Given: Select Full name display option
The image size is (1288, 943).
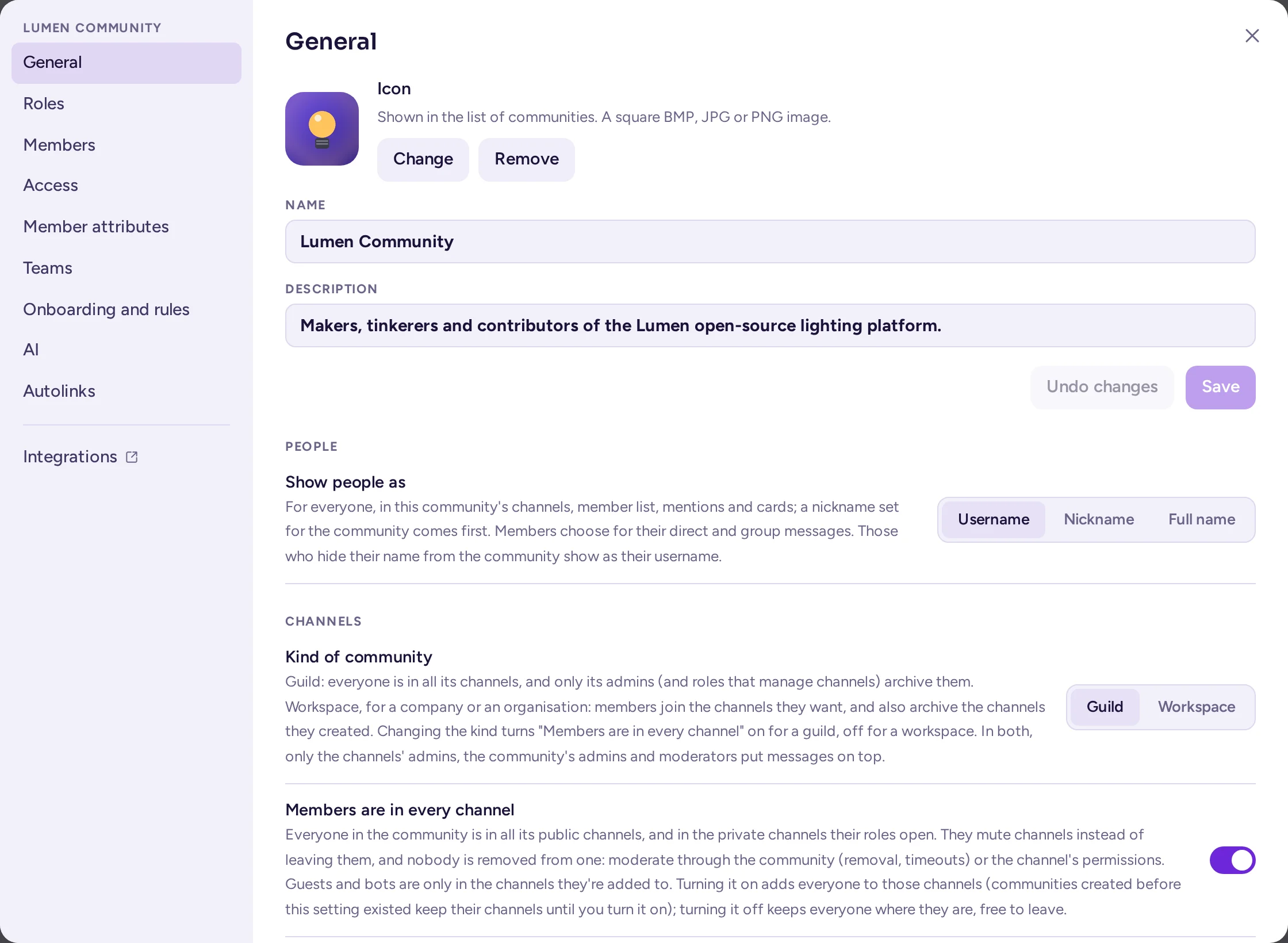Looking at the screenshot, I should click(x=1202, y=520).
